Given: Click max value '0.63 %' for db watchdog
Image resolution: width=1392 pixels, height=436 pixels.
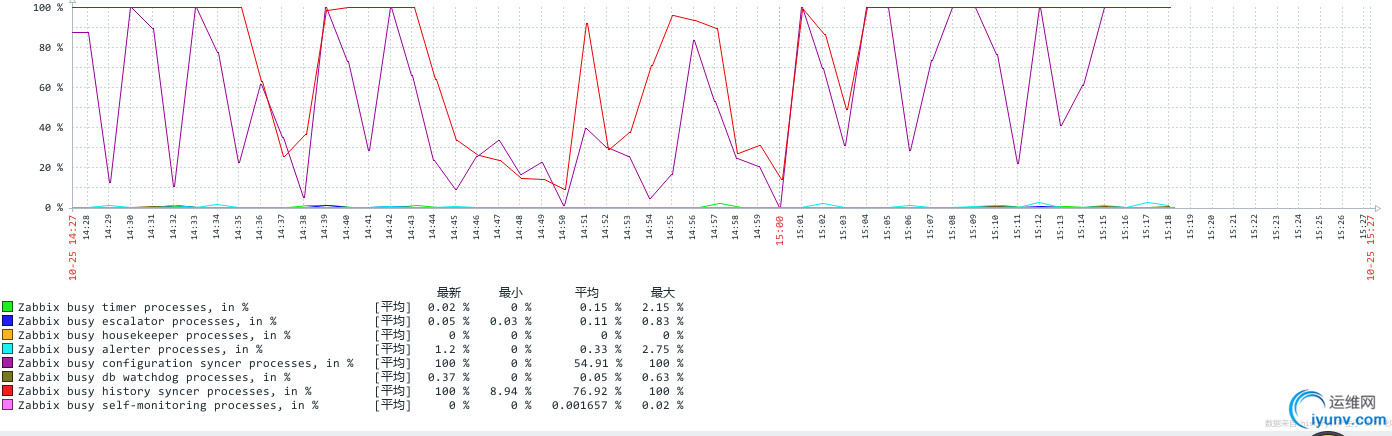Looking at the screenshot, I should tap(662, 377).
